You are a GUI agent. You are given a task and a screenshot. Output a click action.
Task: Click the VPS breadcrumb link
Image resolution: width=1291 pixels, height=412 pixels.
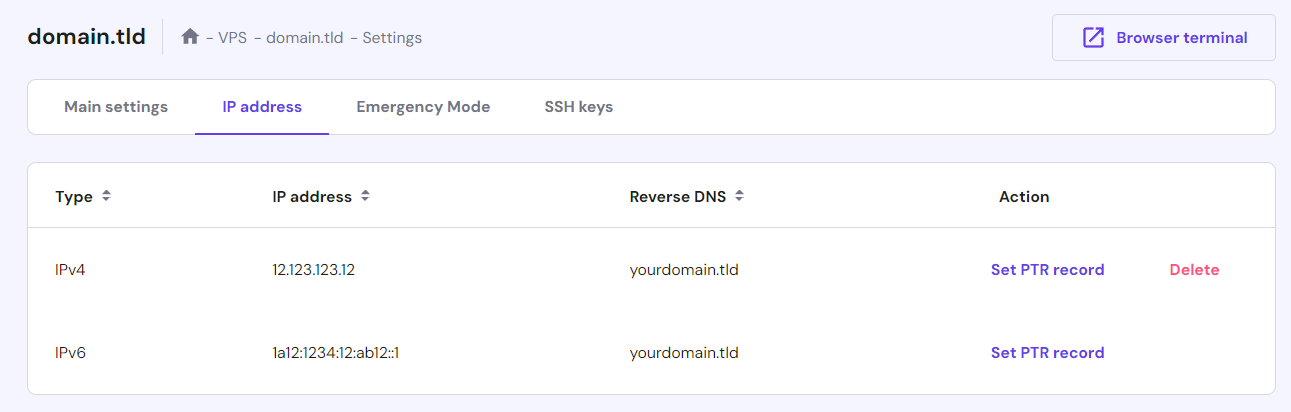(x=232, y=38)
